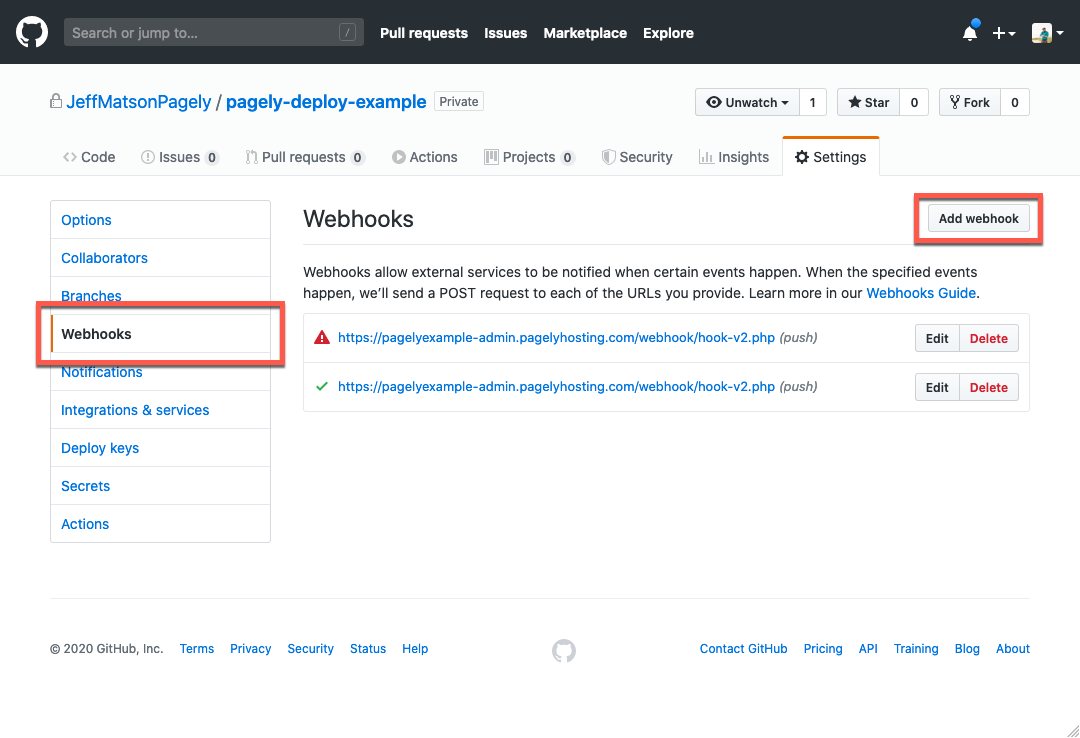Open Blog footer link
1080x738 pixels.
click(x=967, y=648)
